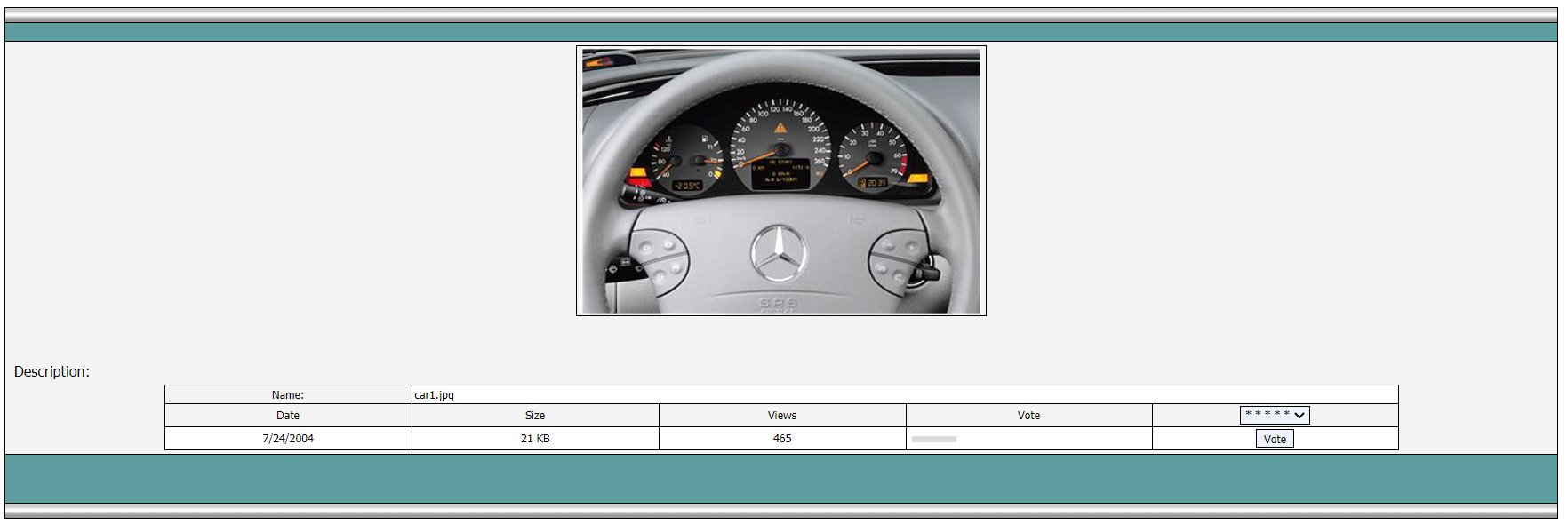Click the Vote column header

pyautogui.click(x=1028, y=416)
